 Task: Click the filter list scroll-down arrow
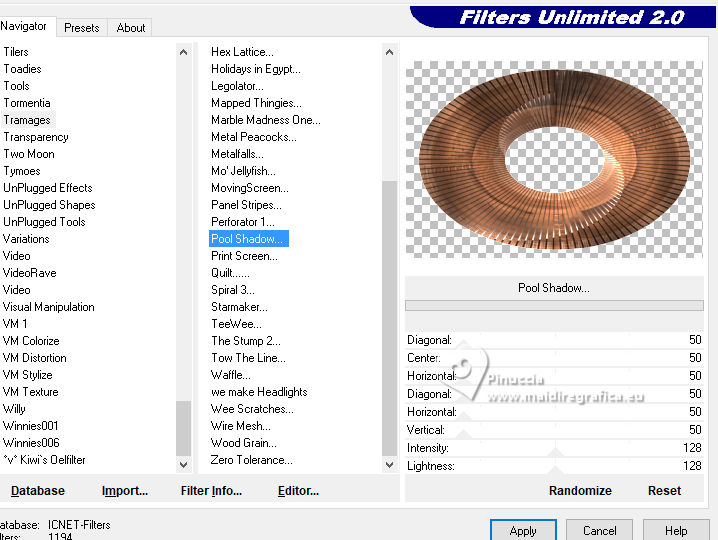click(389, 464)
